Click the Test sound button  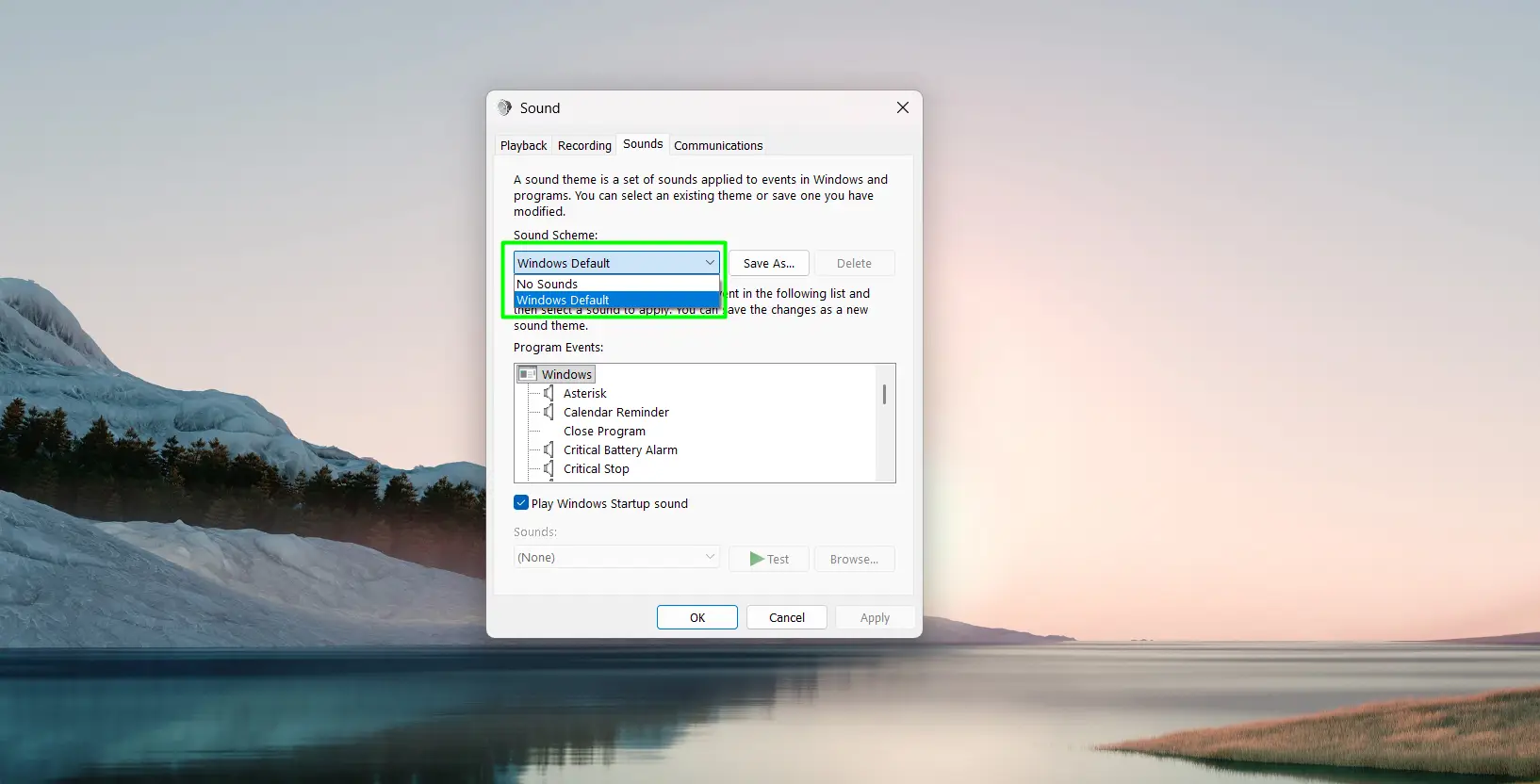point(769,559)
